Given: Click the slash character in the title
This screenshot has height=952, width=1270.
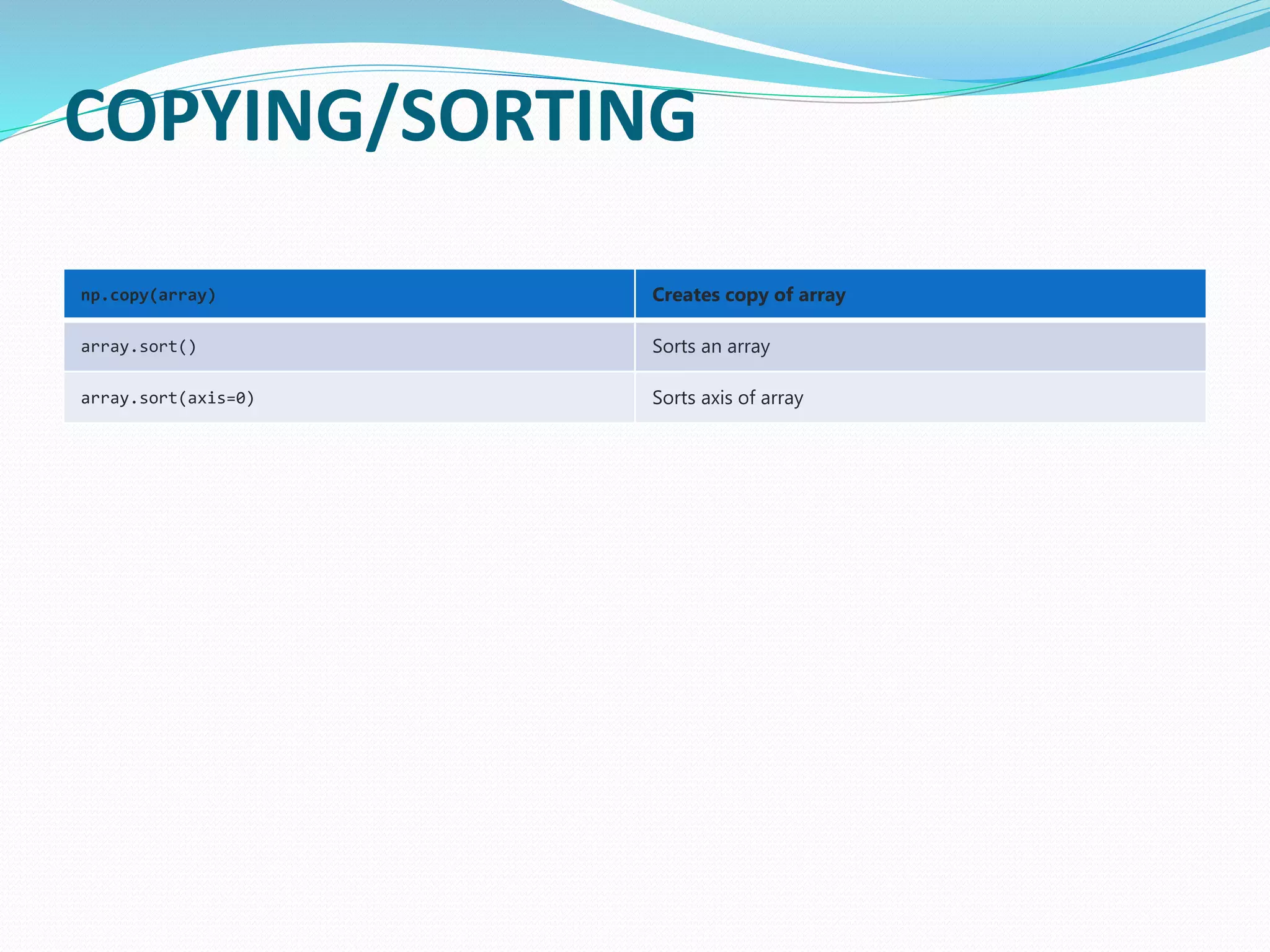Looking at the screenshot, I should click(382, 118).
